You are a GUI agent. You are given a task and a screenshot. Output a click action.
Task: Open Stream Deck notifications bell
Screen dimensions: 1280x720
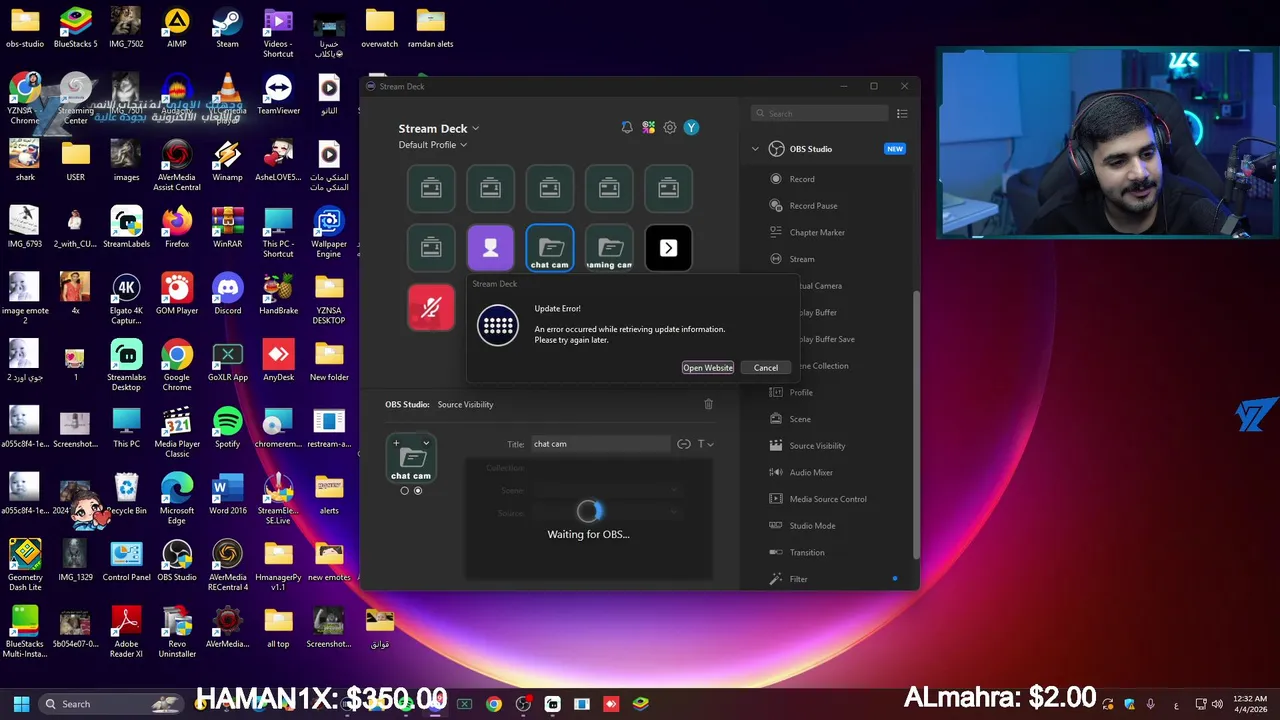(627, 128)
